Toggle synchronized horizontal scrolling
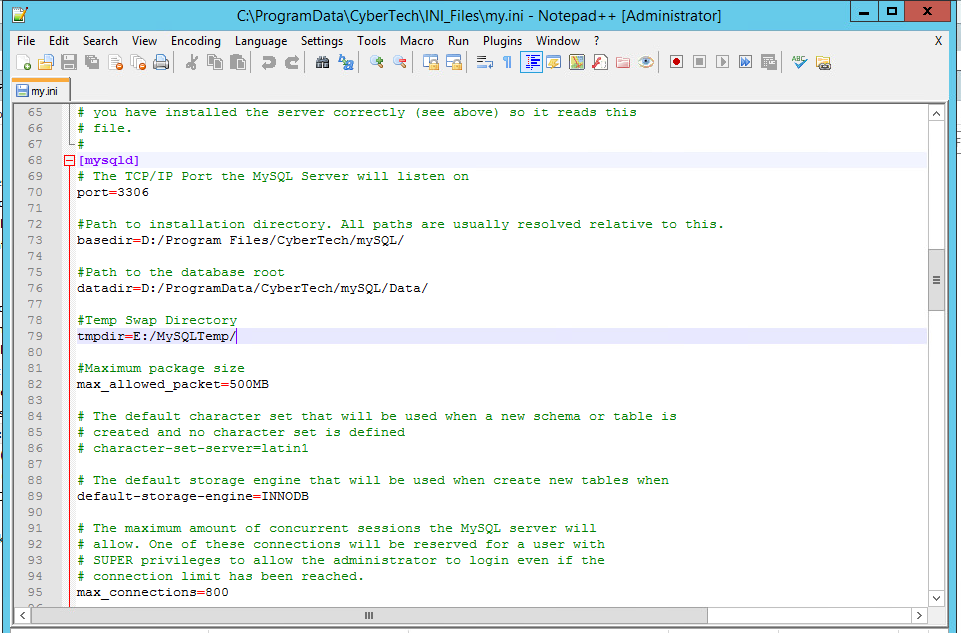This screenshot has height=633, width=961. [x=454, y=62]
